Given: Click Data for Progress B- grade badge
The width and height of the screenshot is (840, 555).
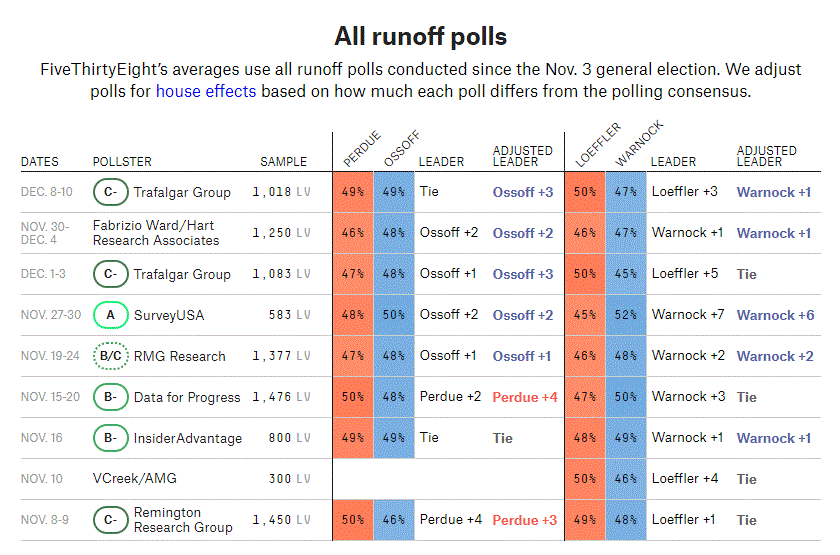Looking at the screenshot, I should pos(109,397).
